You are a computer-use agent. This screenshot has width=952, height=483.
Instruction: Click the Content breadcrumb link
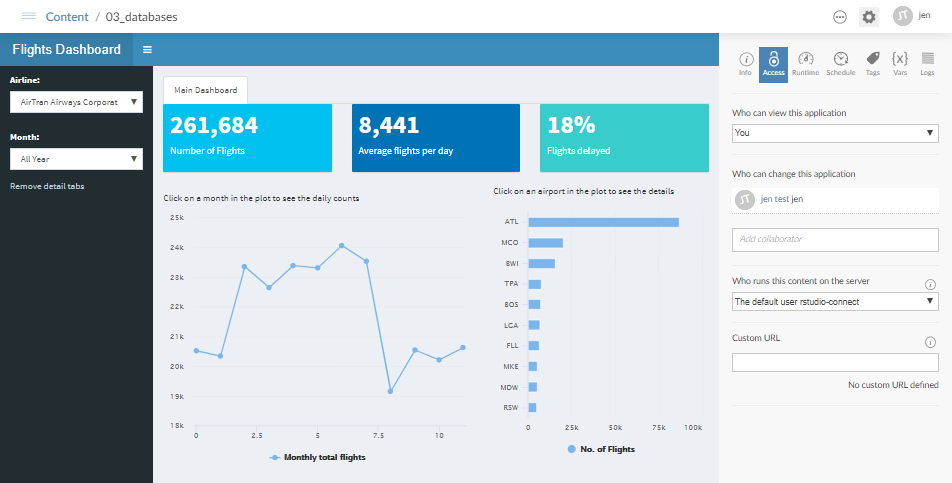tap(66, 17)
